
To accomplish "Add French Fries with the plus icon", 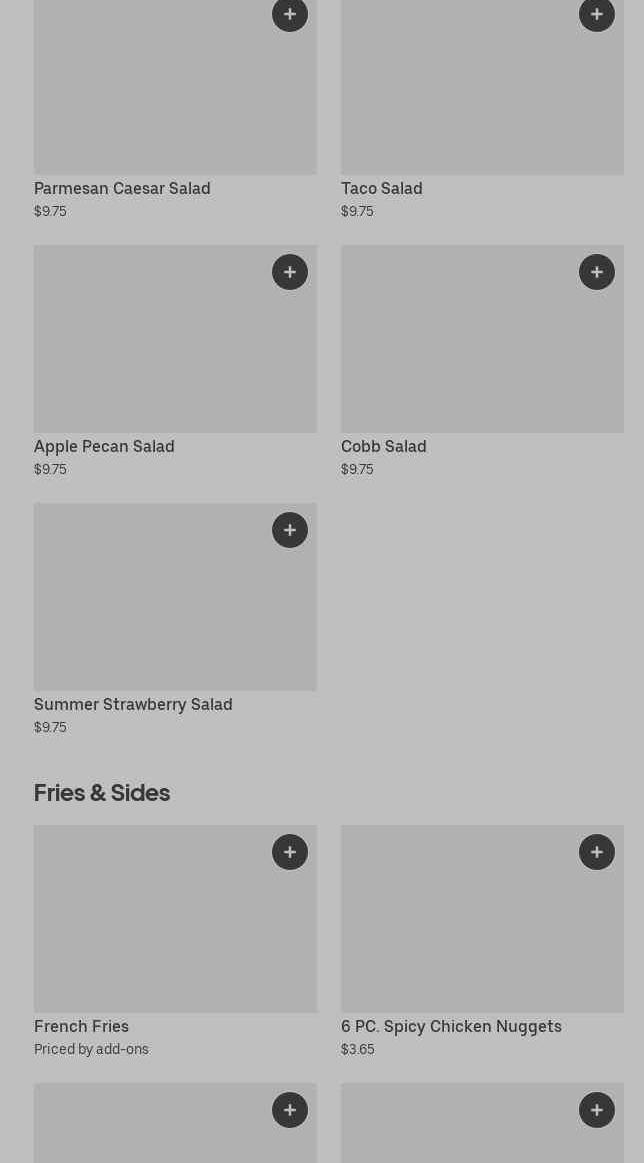I will (290, 852).
